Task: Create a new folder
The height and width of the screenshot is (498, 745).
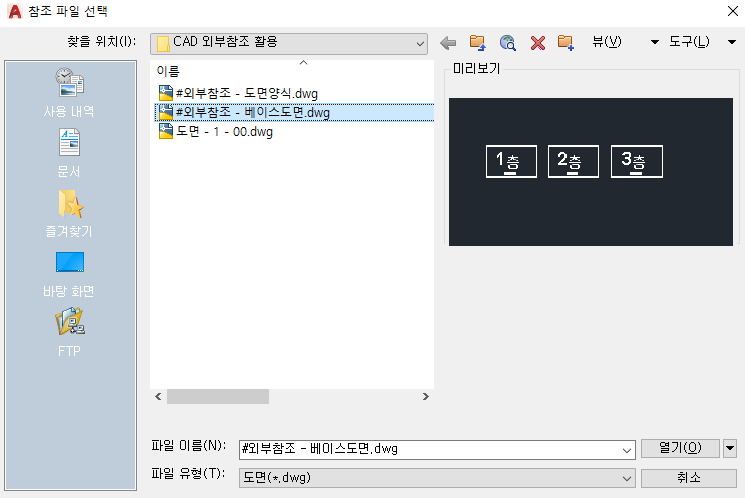Action: tap(566, 43)
